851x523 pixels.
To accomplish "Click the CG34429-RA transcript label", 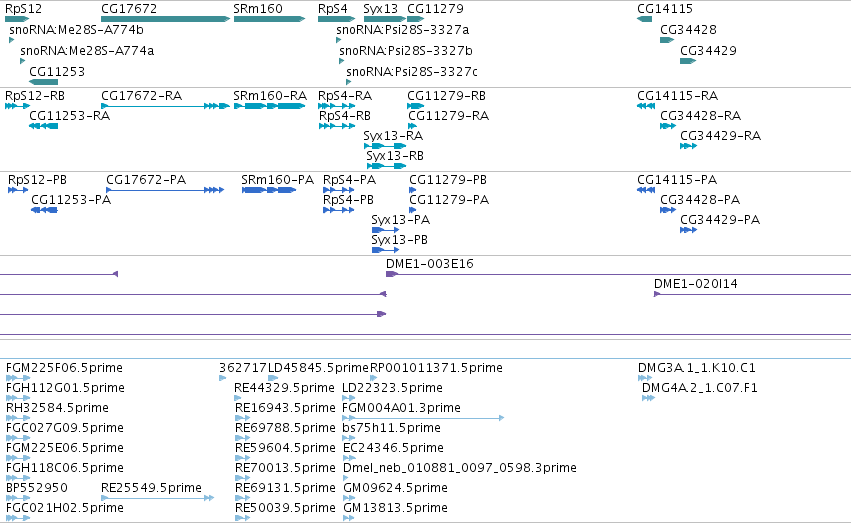I will (721, 136).
